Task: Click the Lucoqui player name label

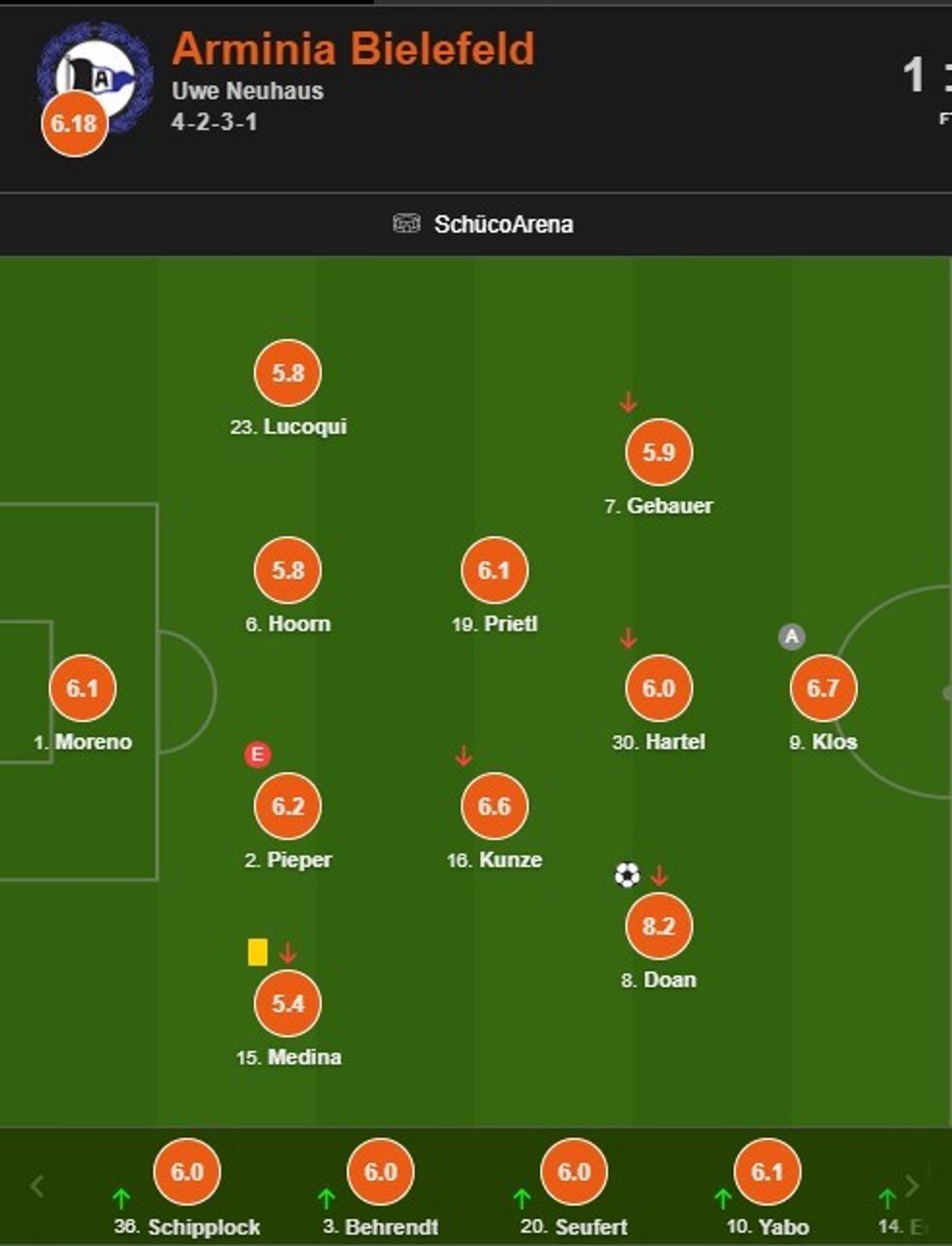Action: point(305,426)
